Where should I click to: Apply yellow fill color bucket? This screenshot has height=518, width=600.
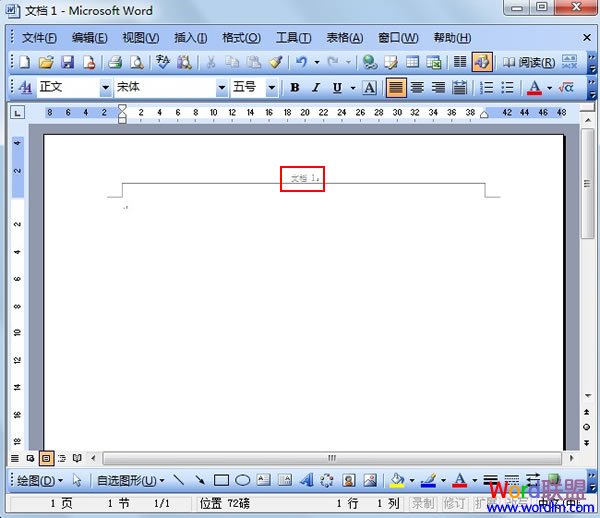(x=397, y=480)
